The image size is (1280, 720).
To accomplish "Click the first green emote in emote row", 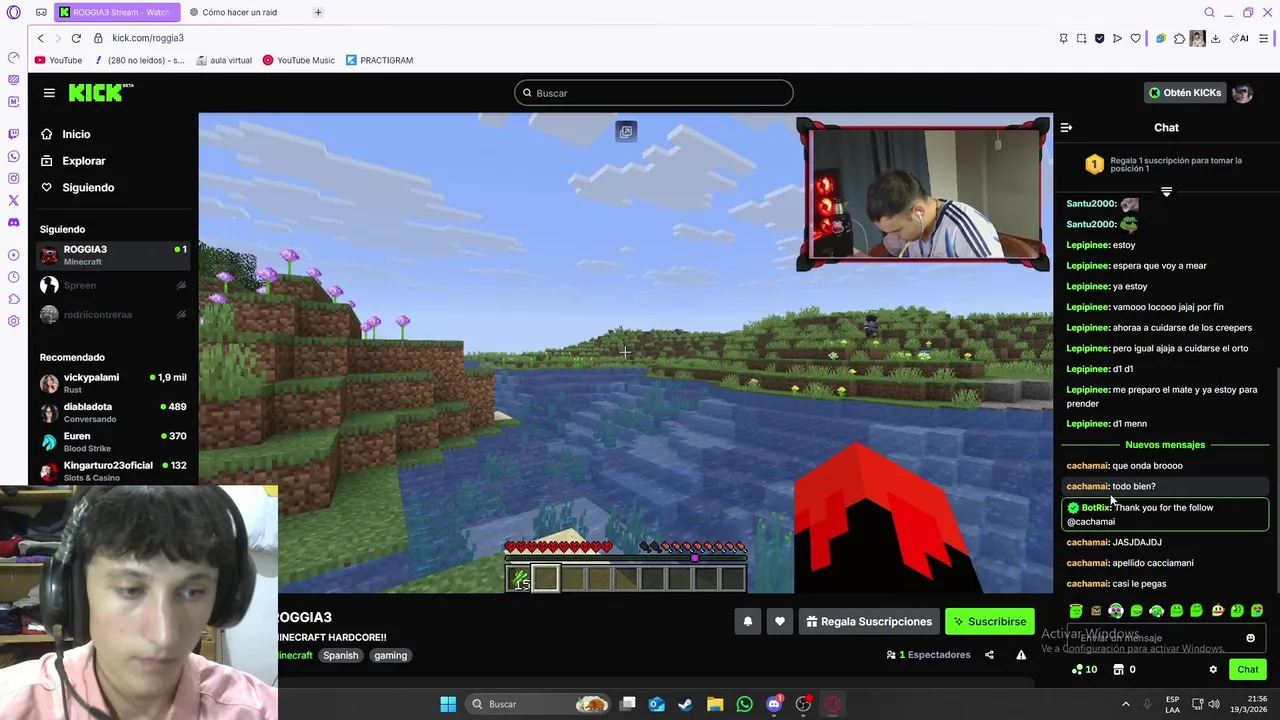I will (1076, 611).
